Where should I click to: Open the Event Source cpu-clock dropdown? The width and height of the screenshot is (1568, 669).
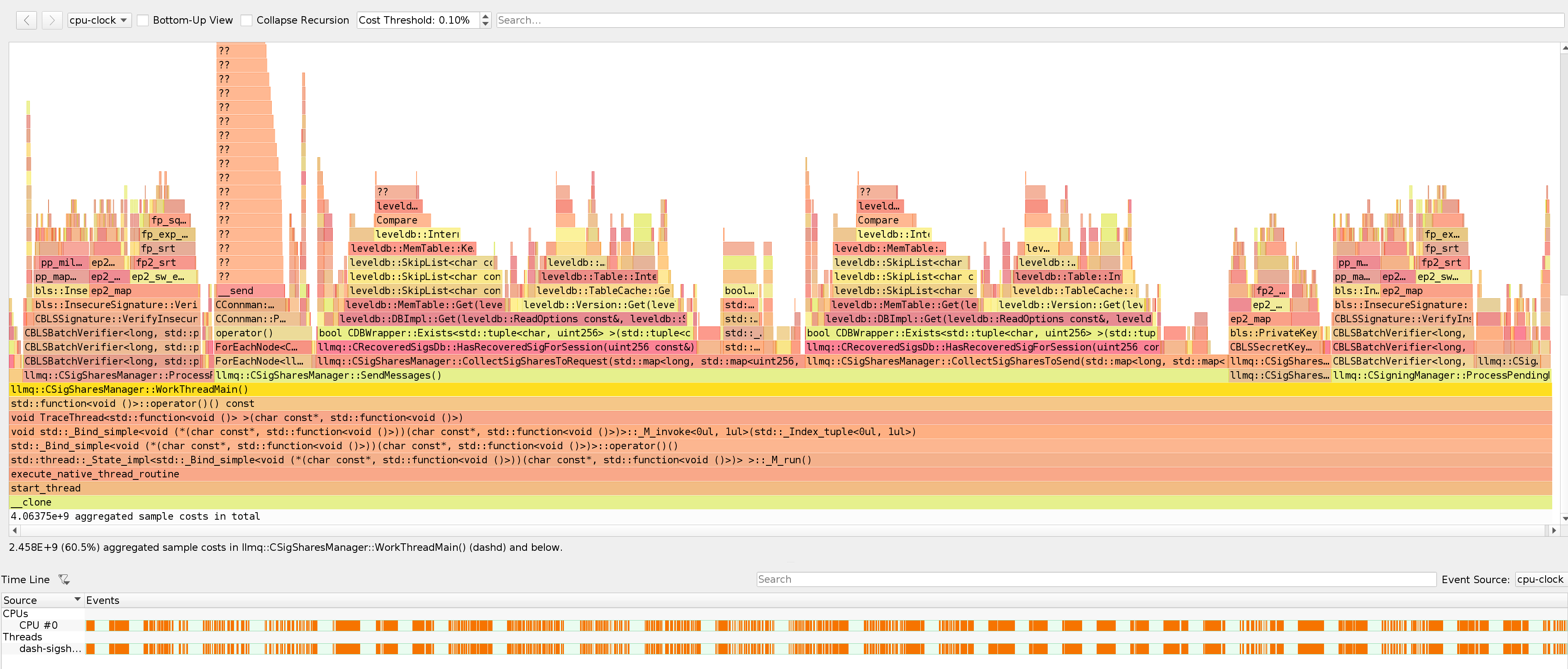[1540, 579]
